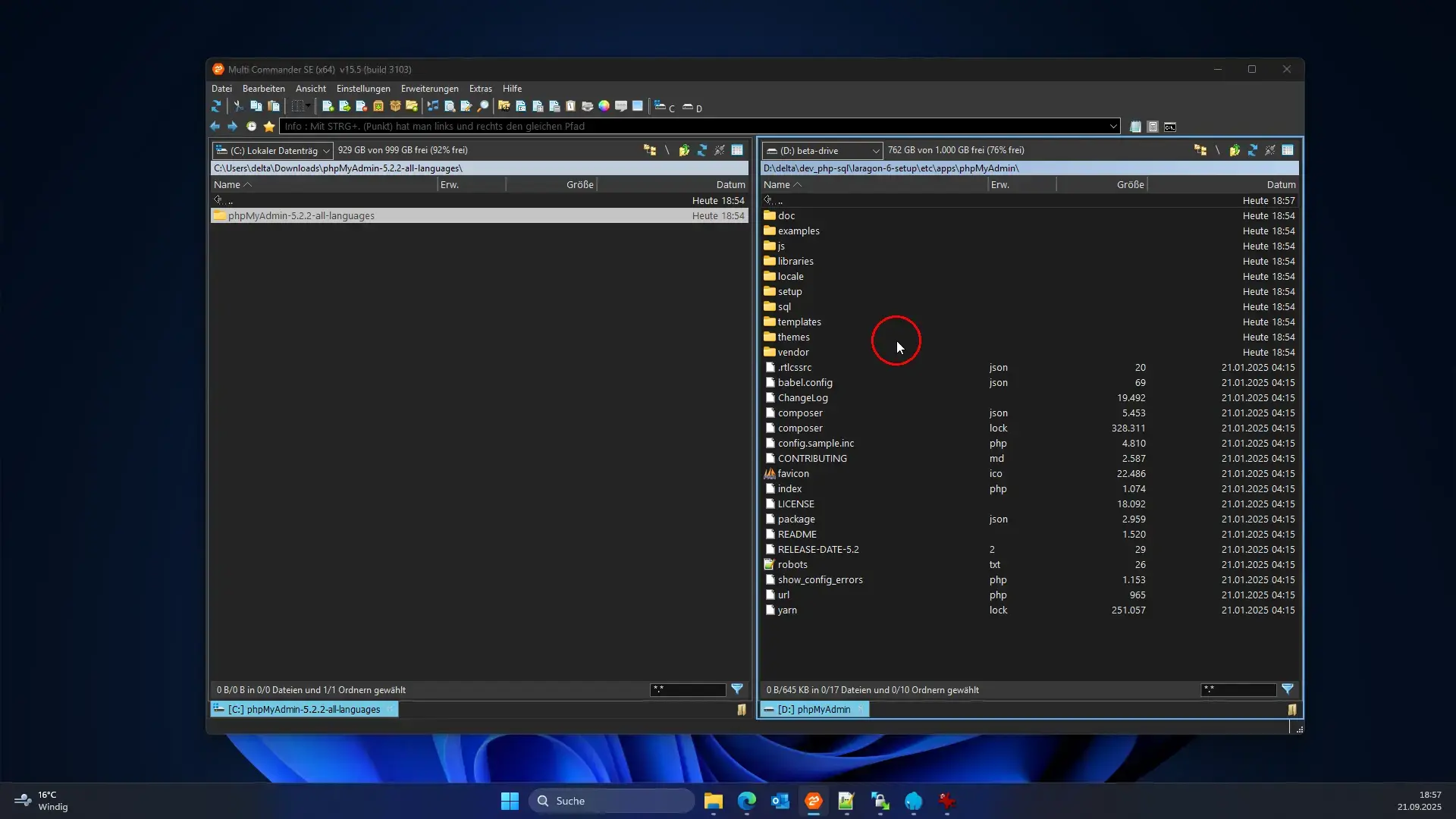Screen dimensions: 1456x819
Task: Expand the command line history dropdown arrow
Action: pyautogui.click(x=1113, y=127)
